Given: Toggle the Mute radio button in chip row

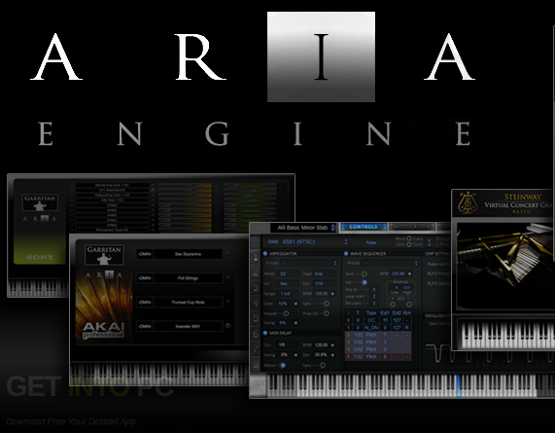Looking at the screenshot, I should 409,239.
